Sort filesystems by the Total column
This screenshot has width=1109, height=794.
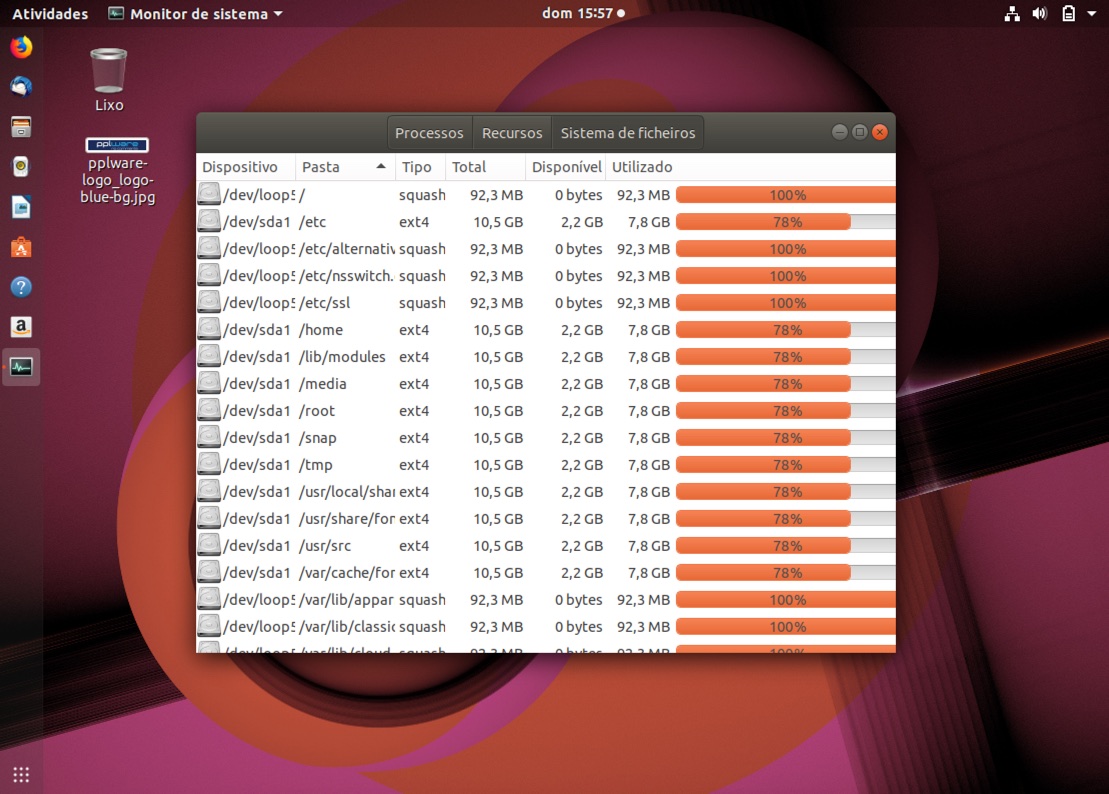pyautogui.click(x=469, y=167)
